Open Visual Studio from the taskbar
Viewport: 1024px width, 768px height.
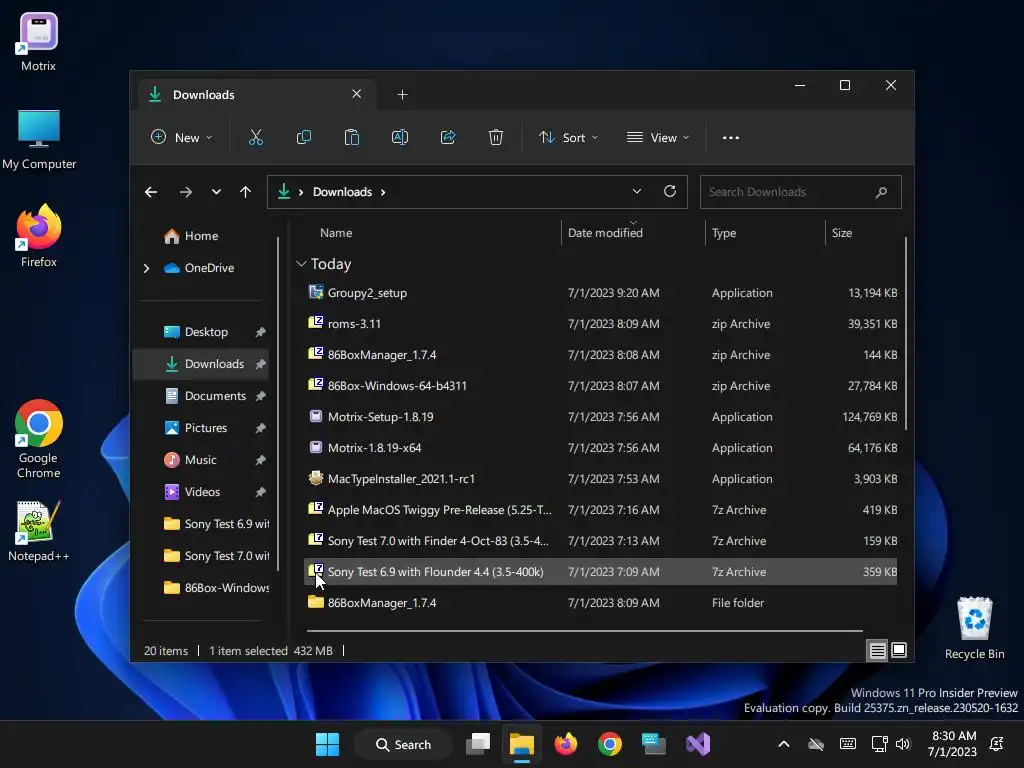pyautogui.click(x=697, y=744)
